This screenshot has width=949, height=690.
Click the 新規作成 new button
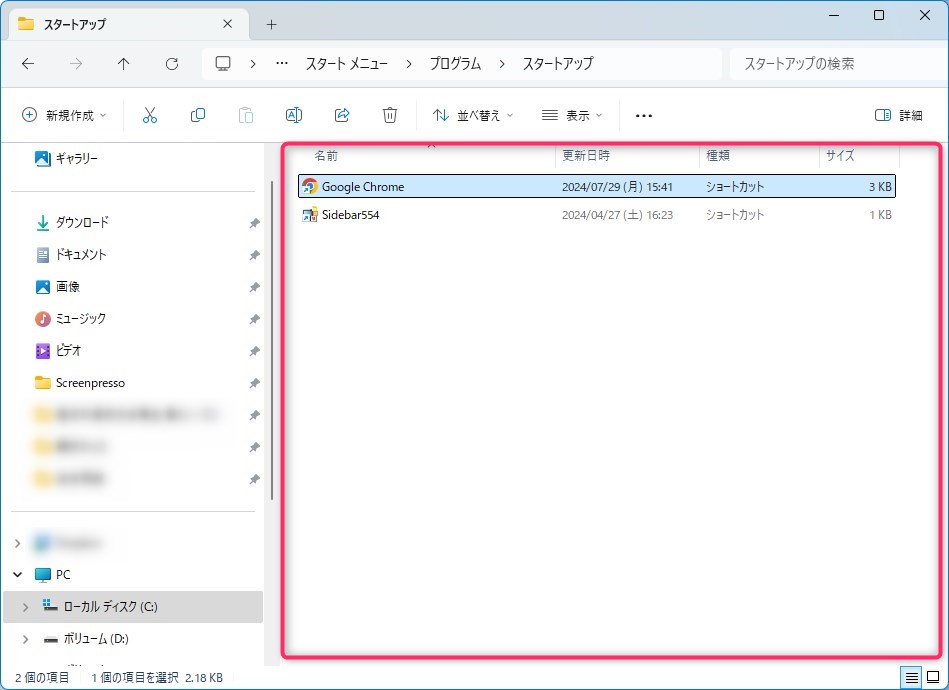point(64,115)
